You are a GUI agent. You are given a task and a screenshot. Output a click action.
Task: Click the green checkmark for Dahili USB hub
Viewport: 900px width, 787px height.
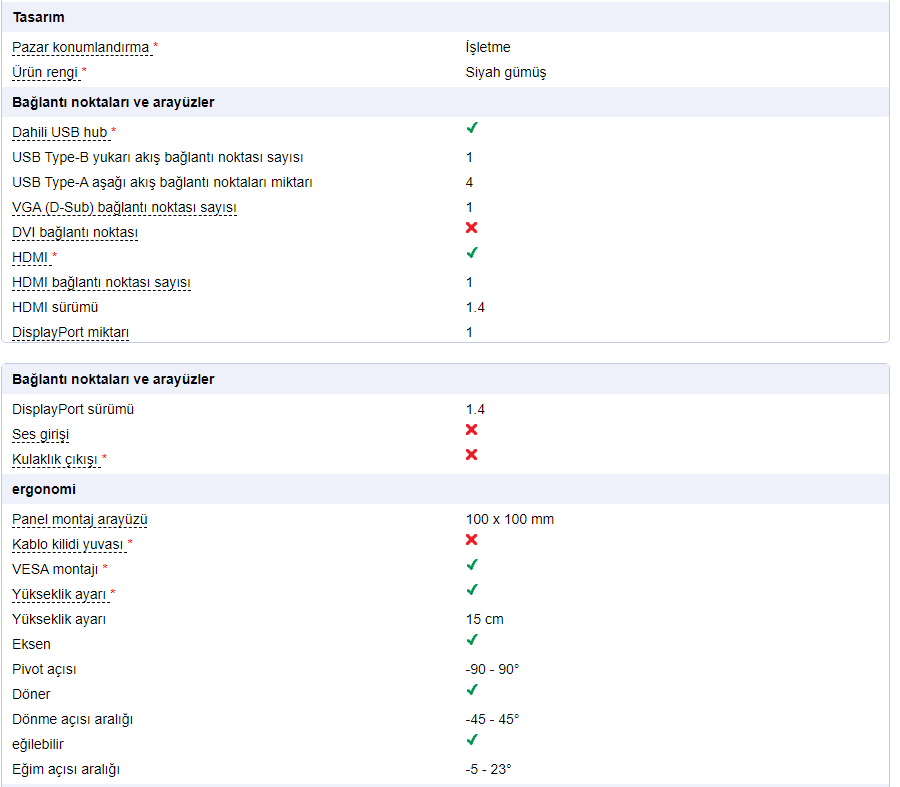[472, 129]
